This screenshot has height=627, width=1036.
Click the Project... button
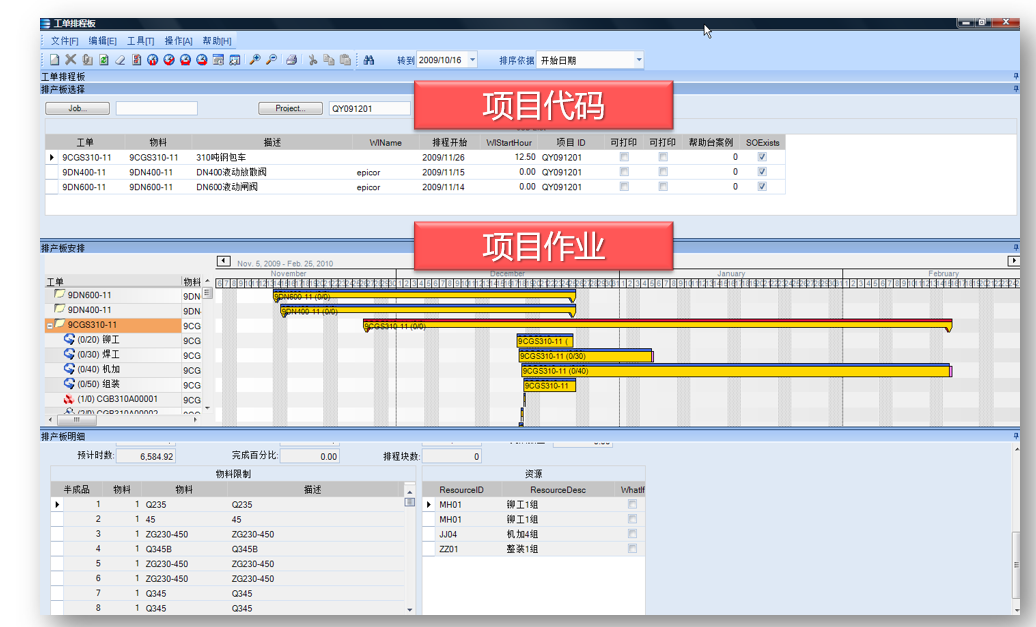point(290,108)
